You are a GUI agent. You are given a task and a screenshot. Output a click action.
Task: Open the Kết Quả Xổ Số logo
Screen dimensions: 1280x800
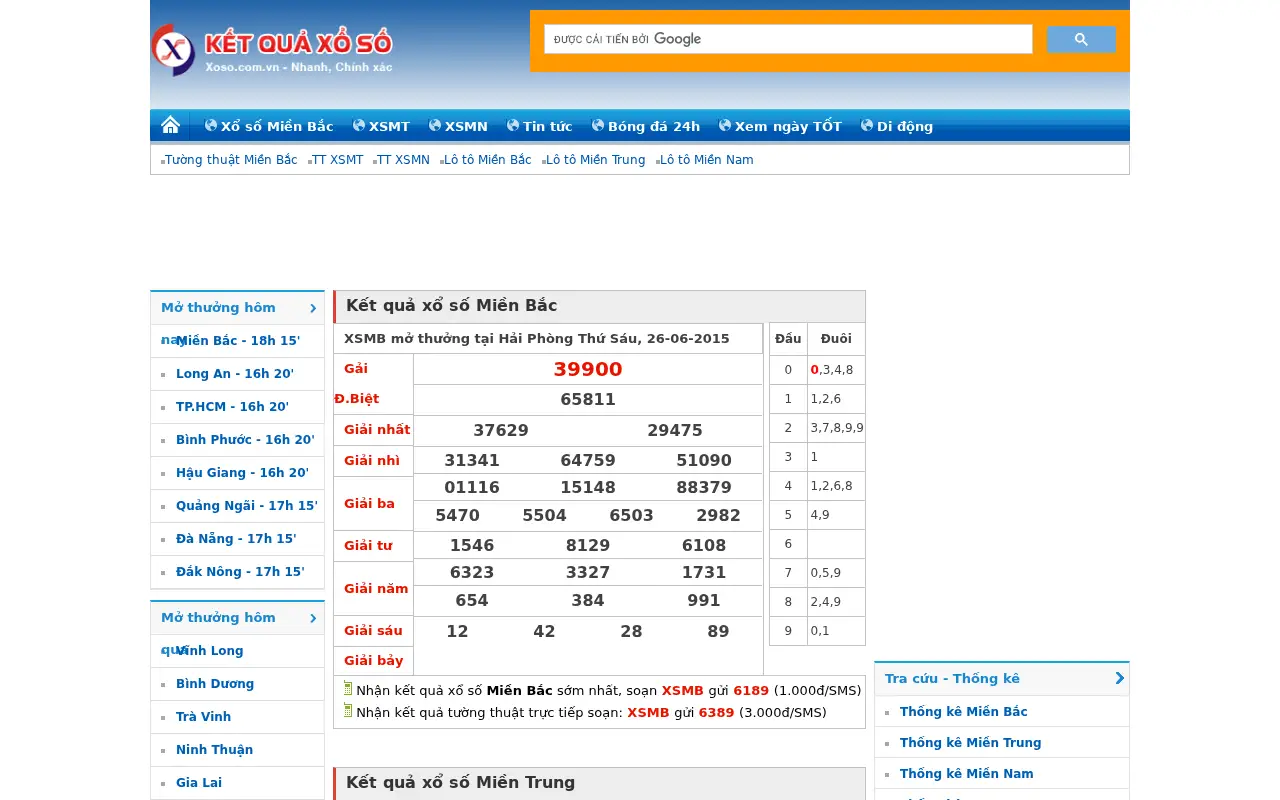tap(272, 48)
